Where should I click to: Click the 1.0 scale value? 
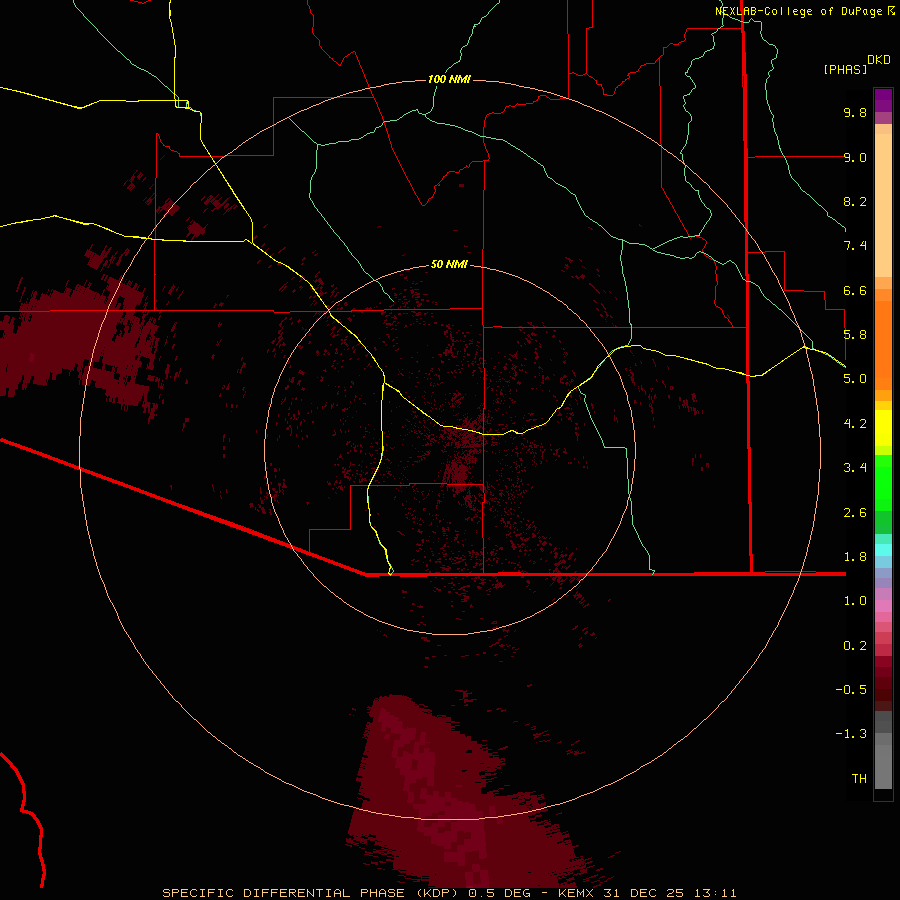tap(855, 601)
